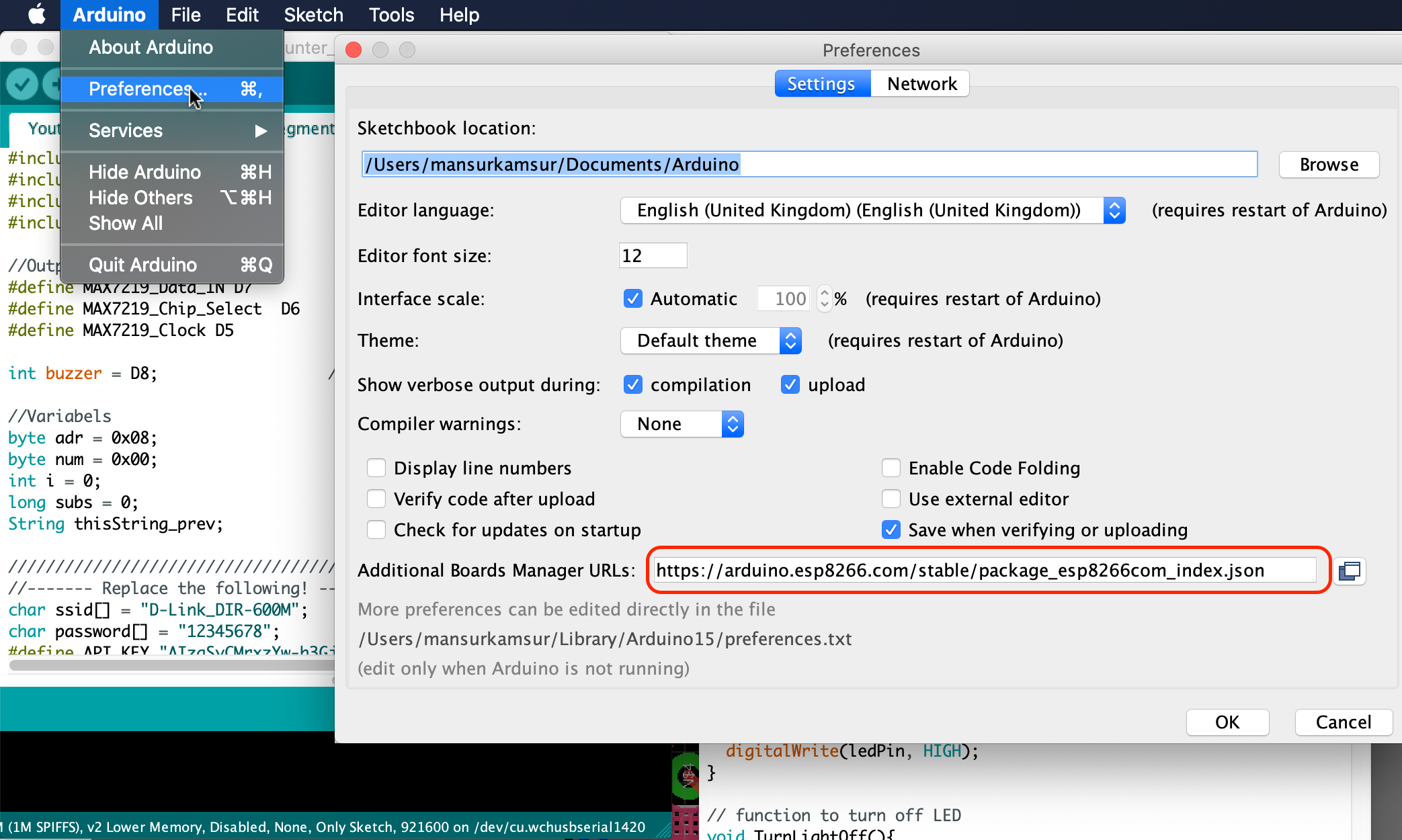1402x840 pixels.
Task: Disable Save when verifying or uploading
Action: [x=891, y=530]
